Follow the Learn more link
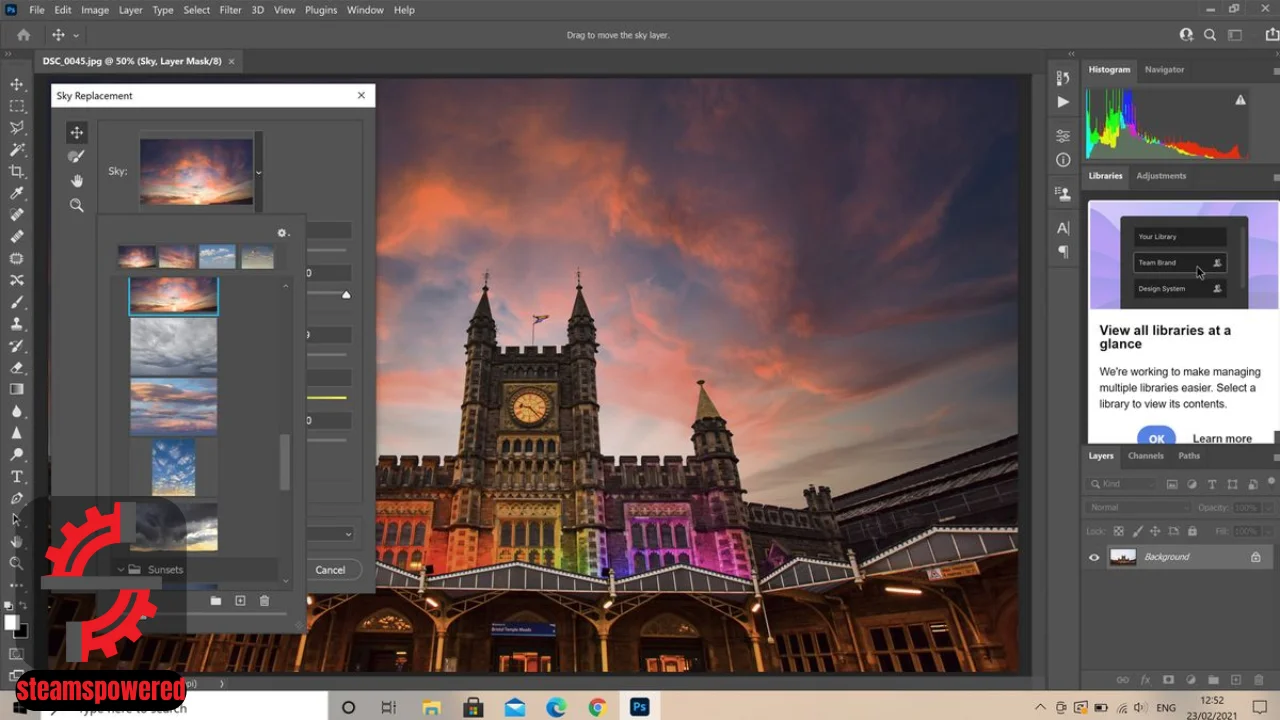 click(x=1222, y=438)
